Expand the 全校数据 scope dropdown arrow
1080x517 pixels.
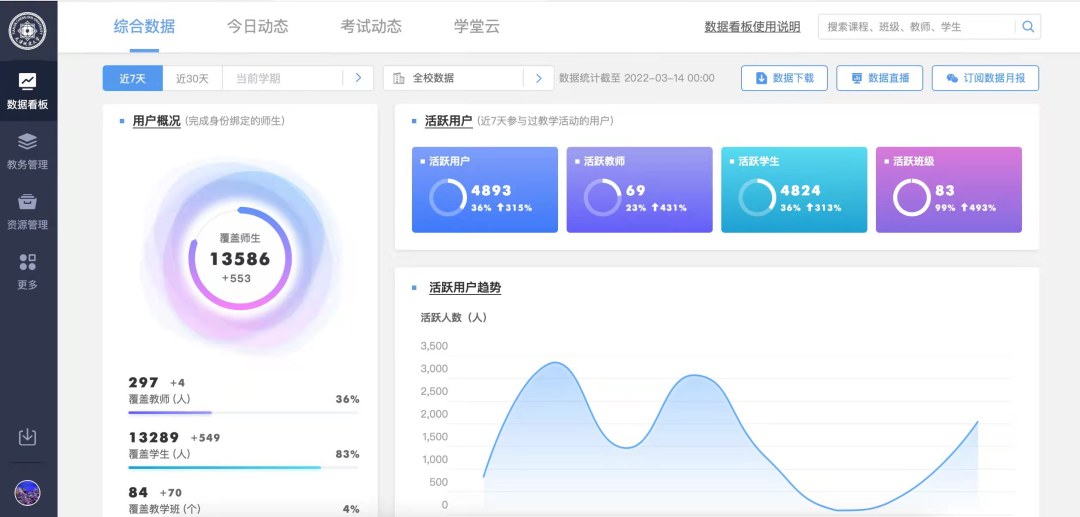pyautogui.click(x=539, y=78)
